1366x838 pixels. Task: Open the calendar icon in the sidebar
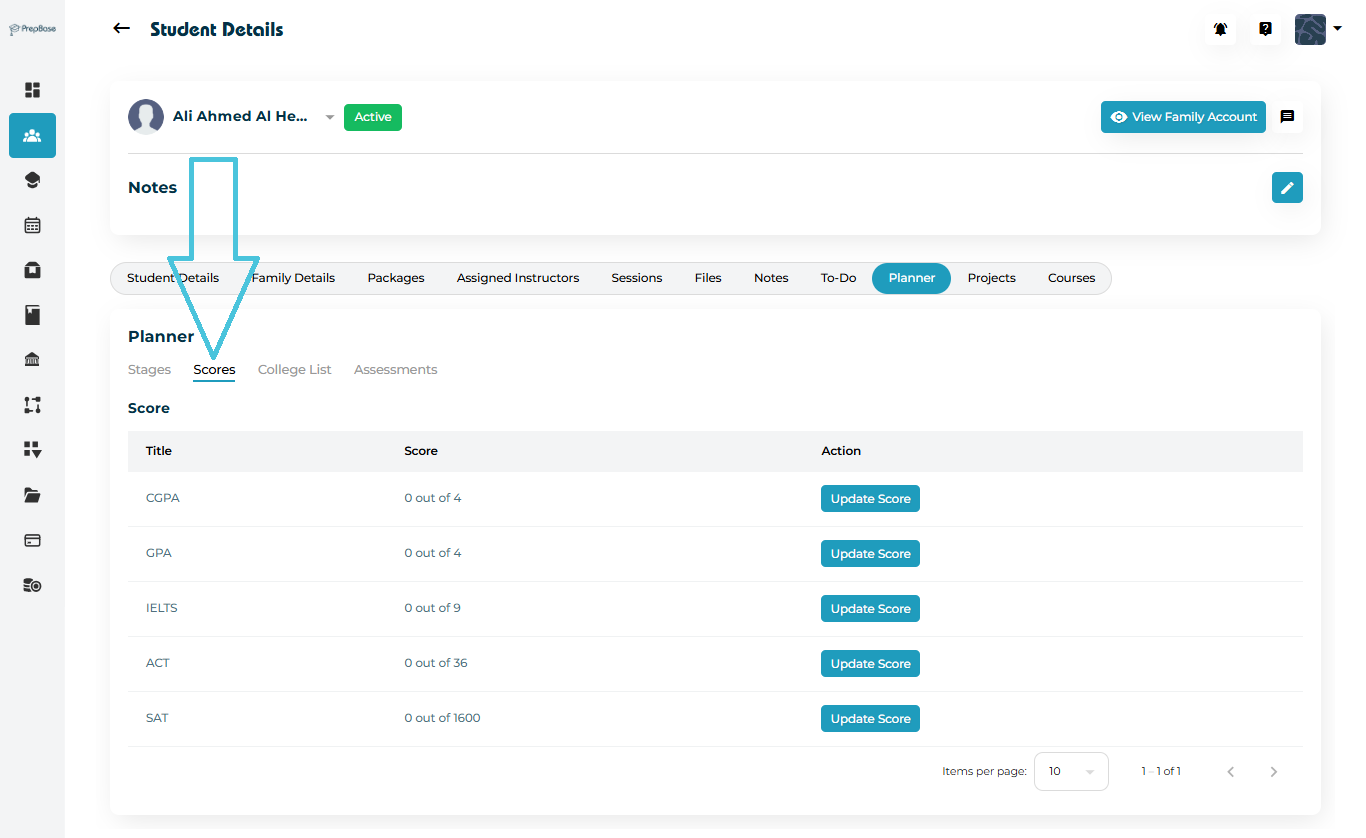click(x=32, y=225)
